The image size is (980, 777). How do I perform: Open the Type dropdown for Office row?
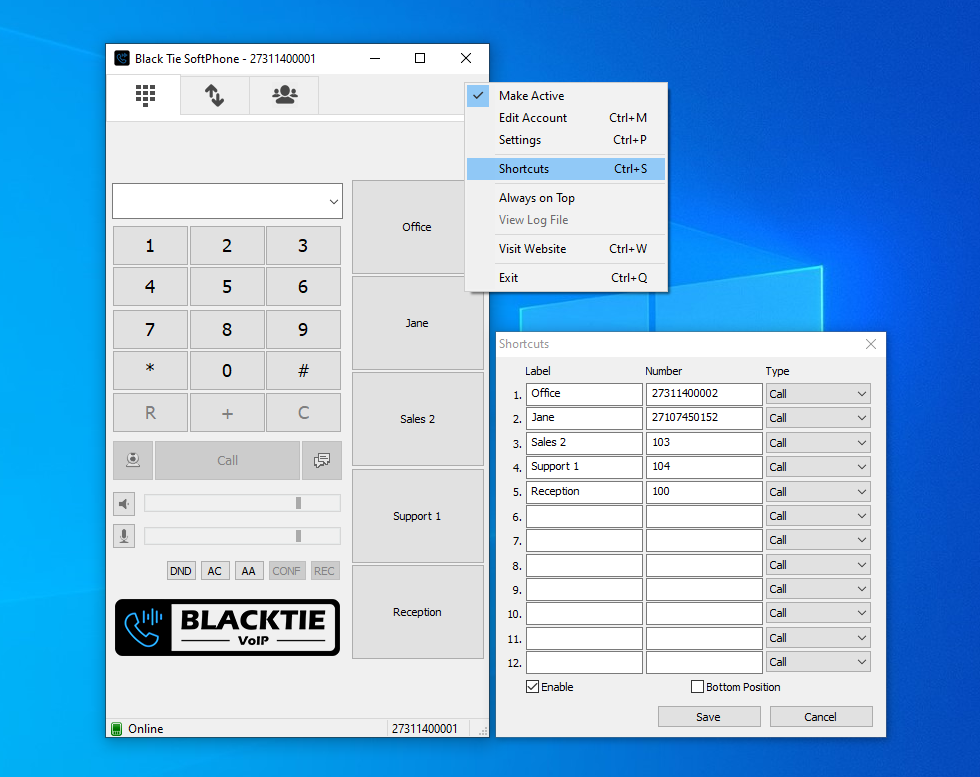pos(861,394)
